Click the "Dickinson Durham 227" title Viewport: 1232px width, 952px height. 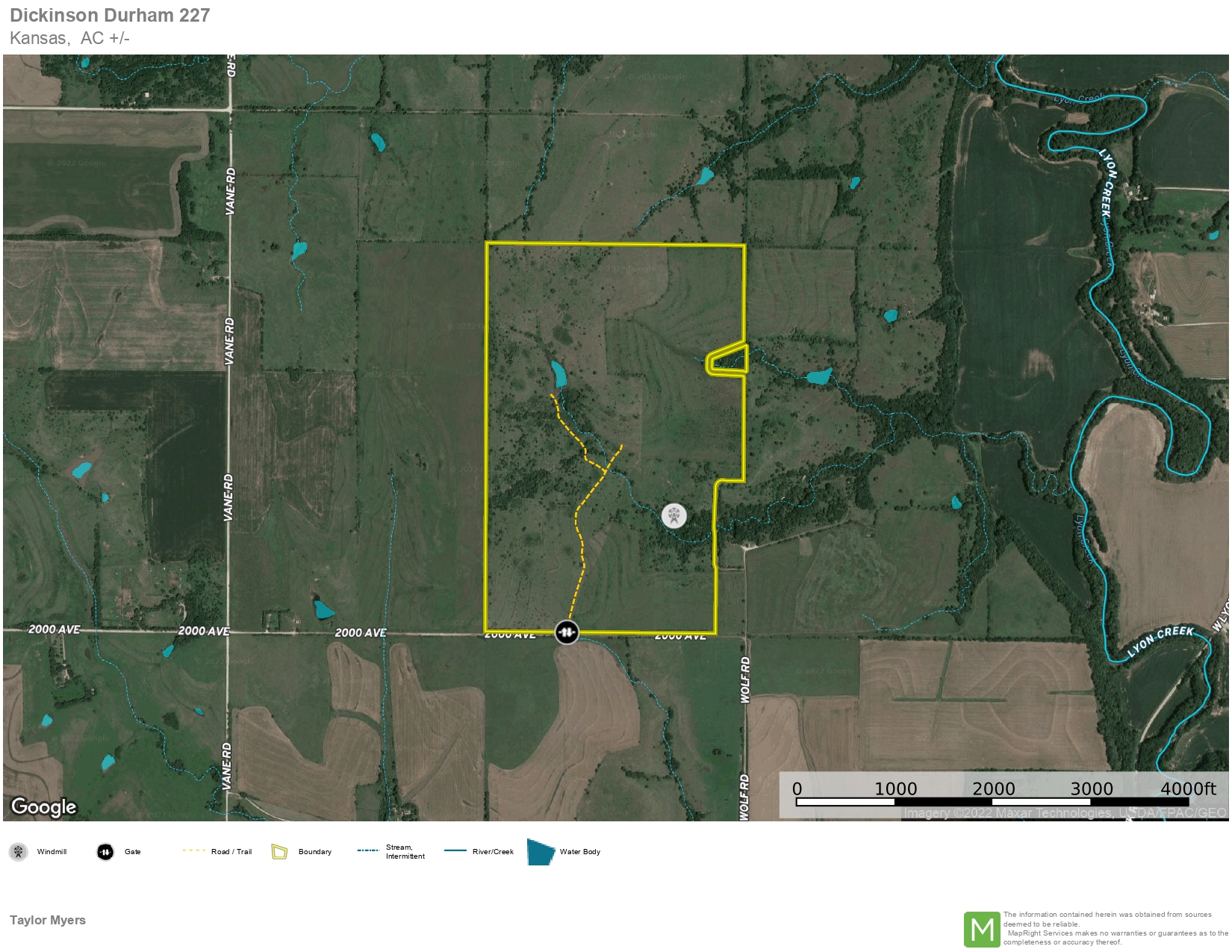110,15
